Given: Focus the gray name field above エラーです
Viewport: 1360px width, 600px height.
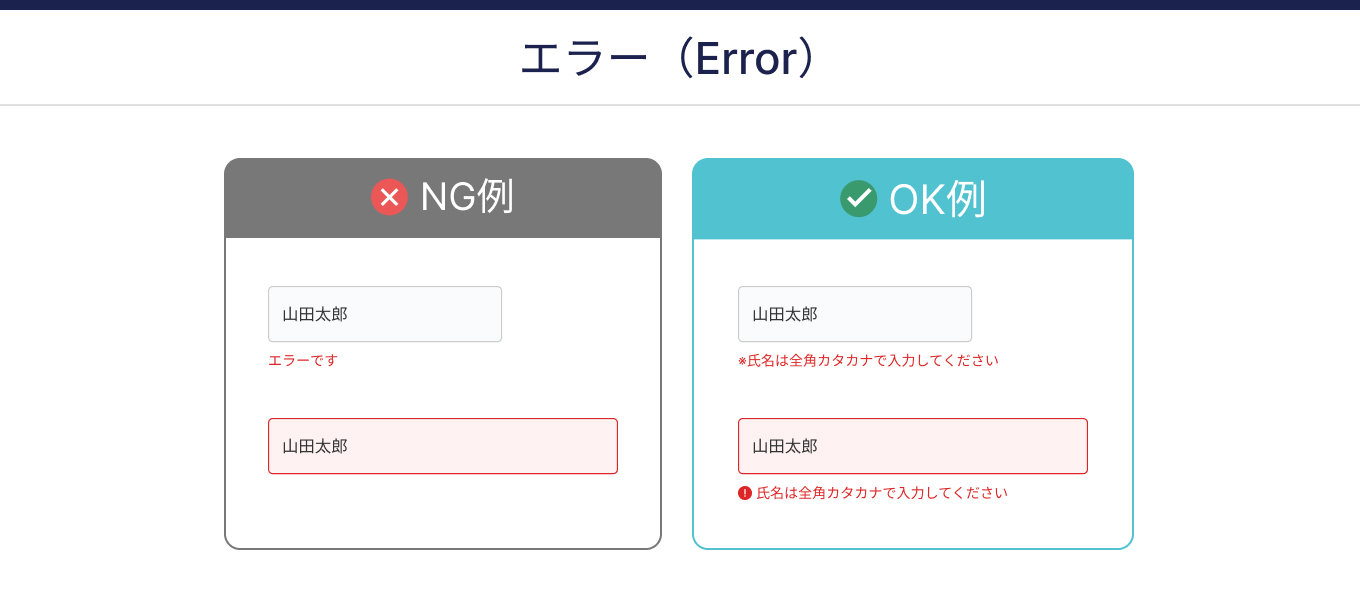Looking at the screenshot, I should (385, 314).
